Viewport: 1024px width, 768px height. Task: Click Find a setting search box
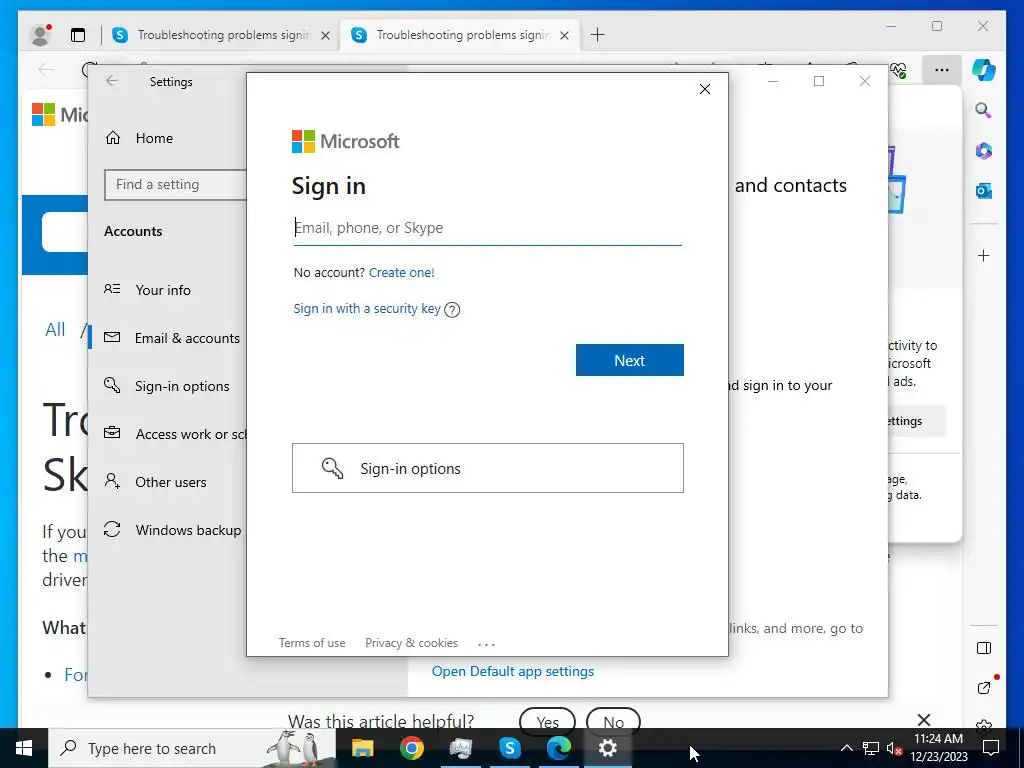pyautogui.click(x=175, y=185)
